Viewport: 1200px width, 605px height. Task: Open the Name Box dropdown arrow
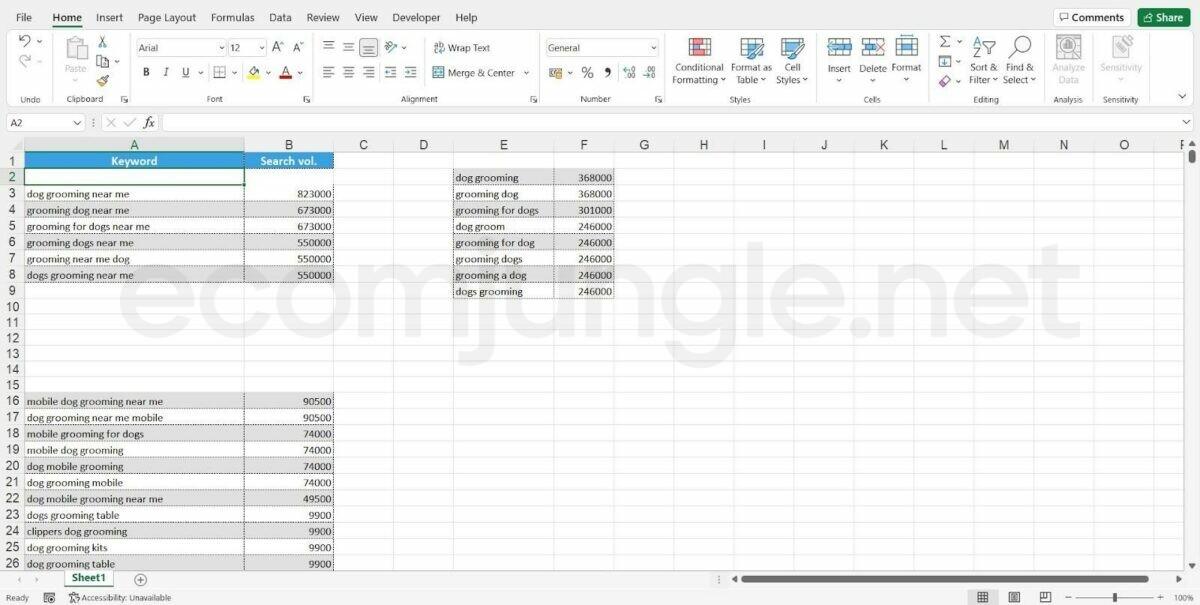tap(77, 123)
